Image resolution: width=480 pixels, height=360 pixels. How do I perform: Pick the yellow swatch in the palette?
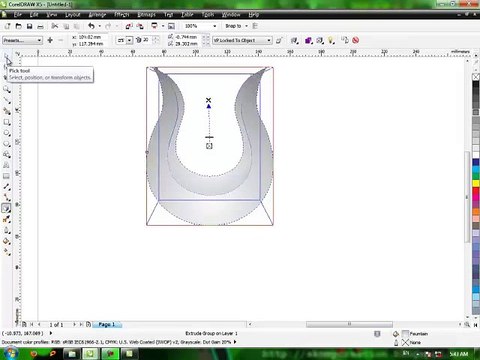[x=476, y=183]
